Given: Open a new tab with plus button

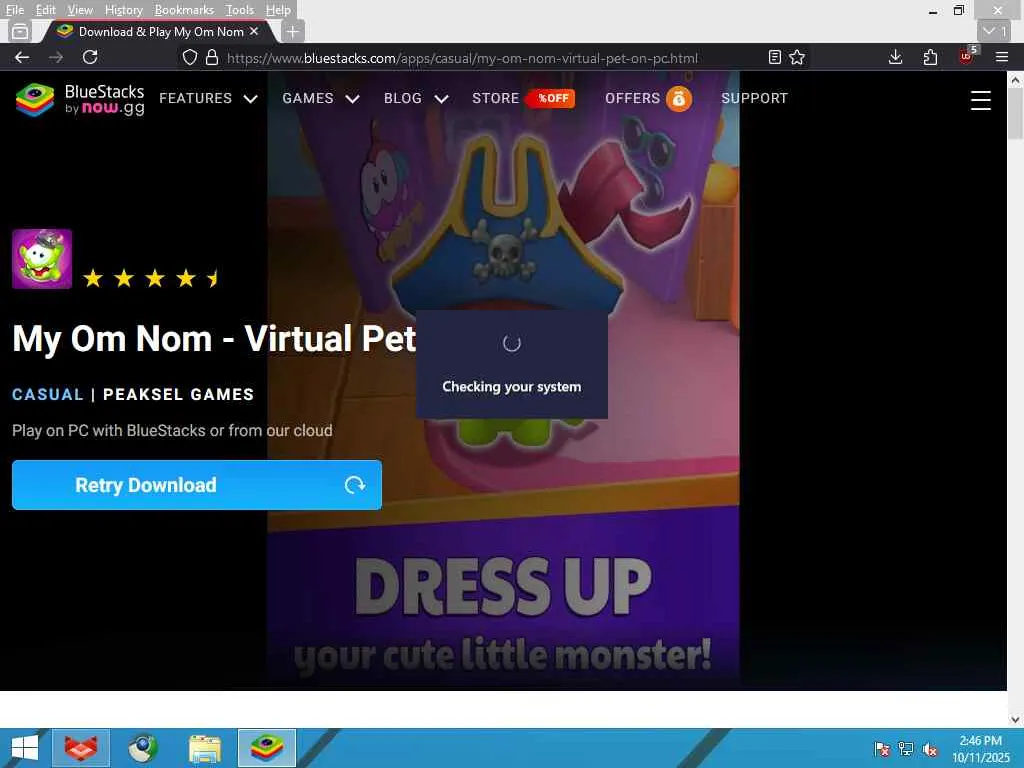Looking at the screenshot, I should (x=293, y=31).
